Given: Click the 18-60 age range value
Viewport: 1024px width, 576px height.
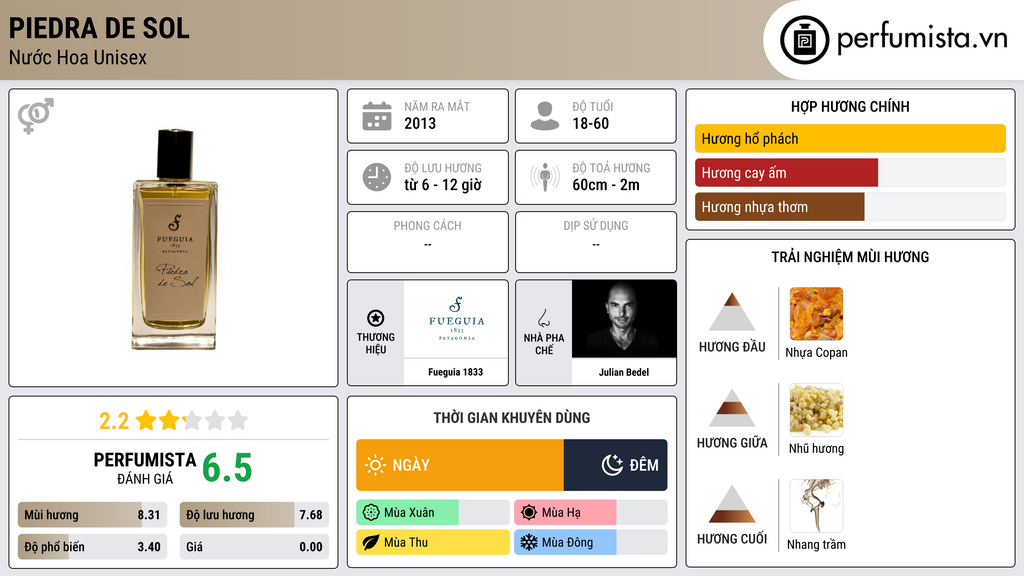Looking at the screenshot, I should coord(590,123).
